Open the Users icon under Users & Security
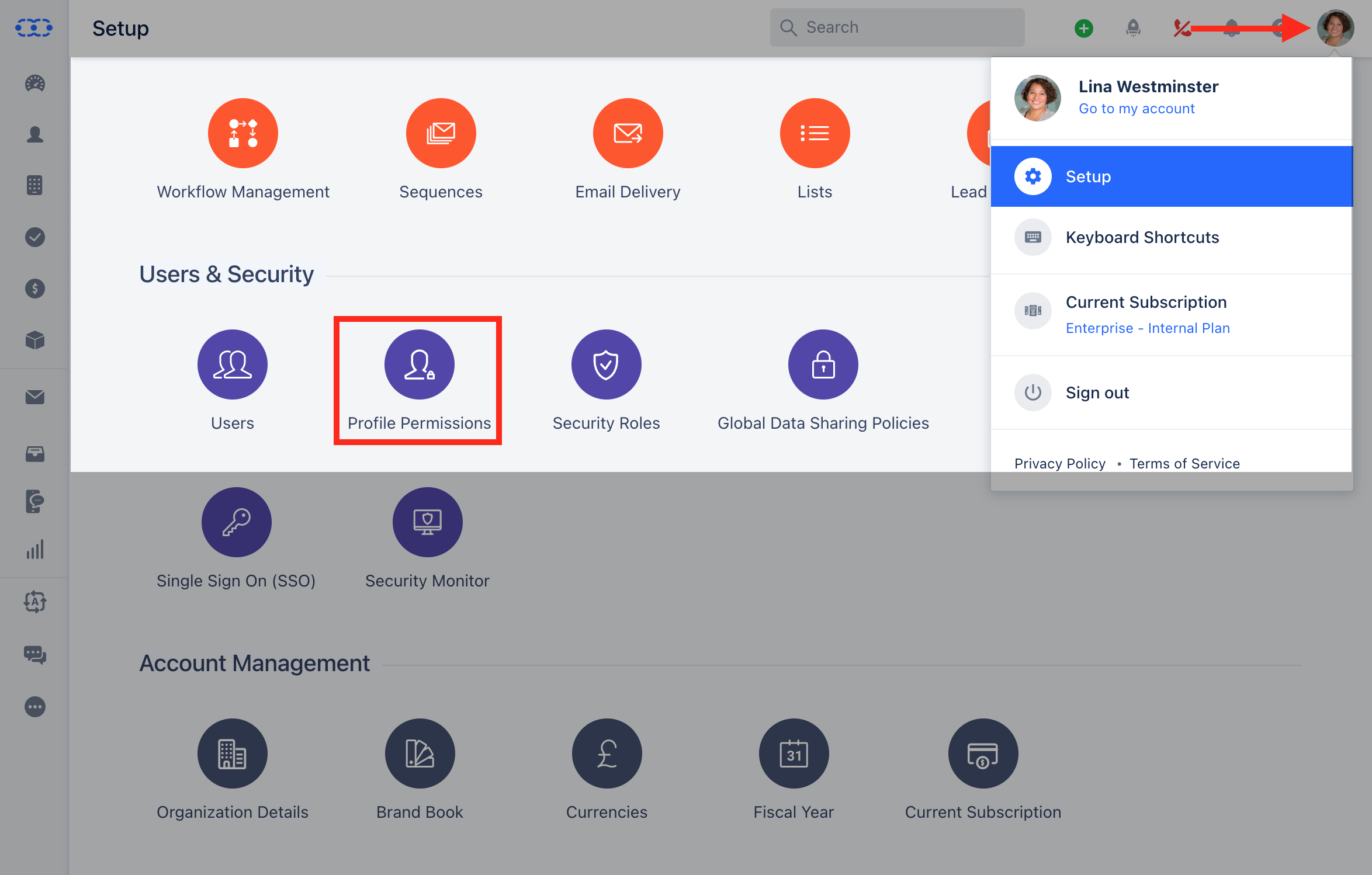The height and width of the screenshot is (875, 1372). [x=233, y=364]
